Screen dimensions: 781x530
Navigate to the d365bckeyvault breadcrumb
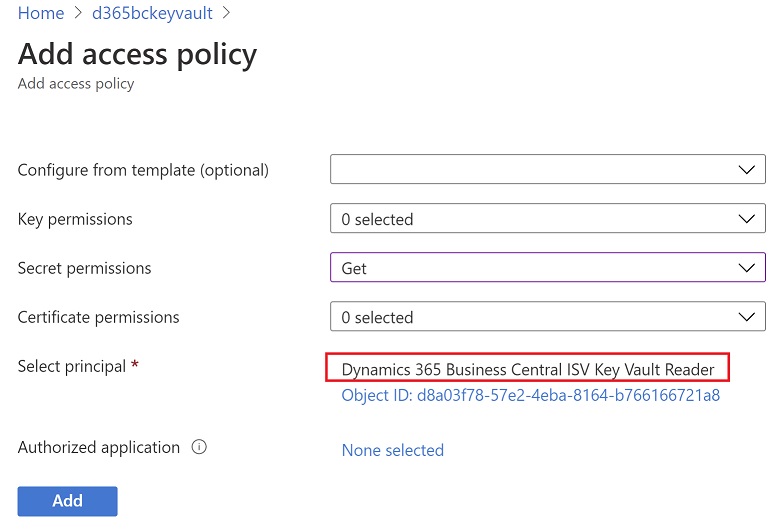[151, 14]
